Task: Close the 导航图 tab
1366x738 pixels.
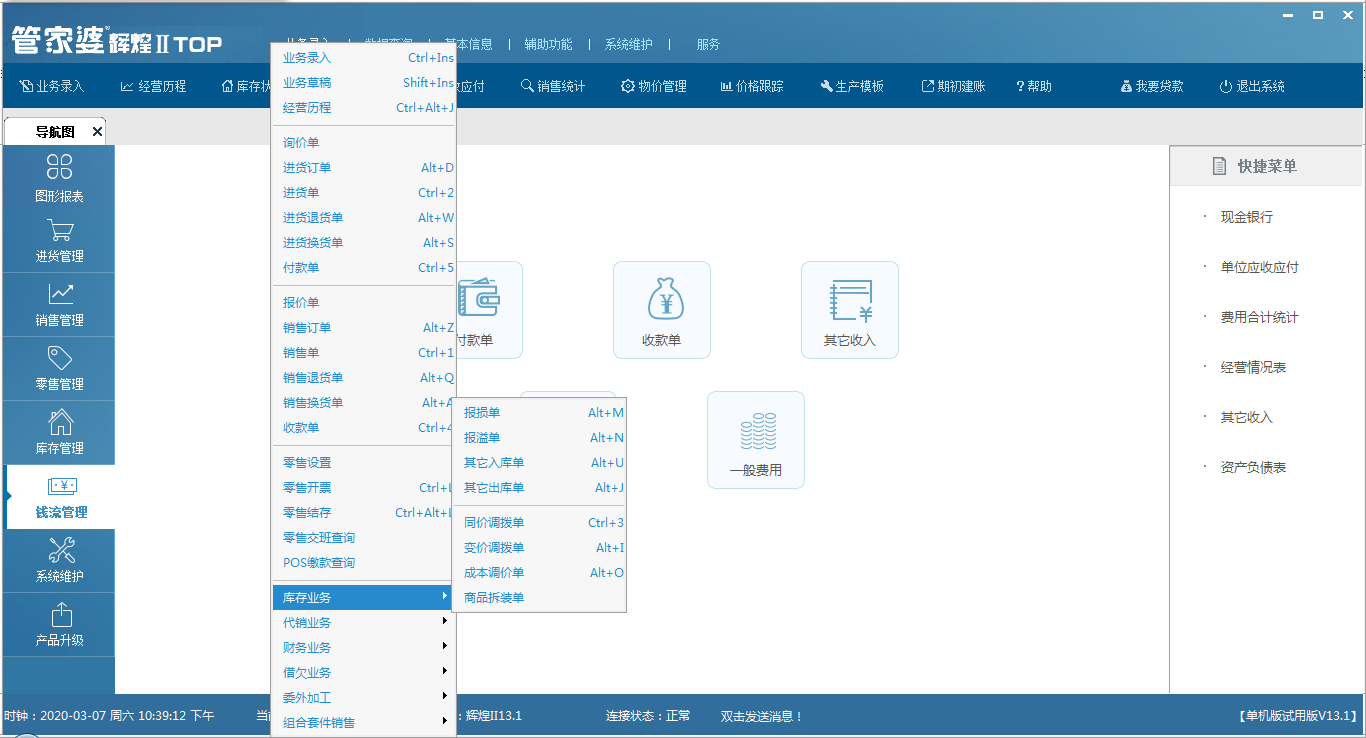Action: pyautogui.click(x=97, y=132)
